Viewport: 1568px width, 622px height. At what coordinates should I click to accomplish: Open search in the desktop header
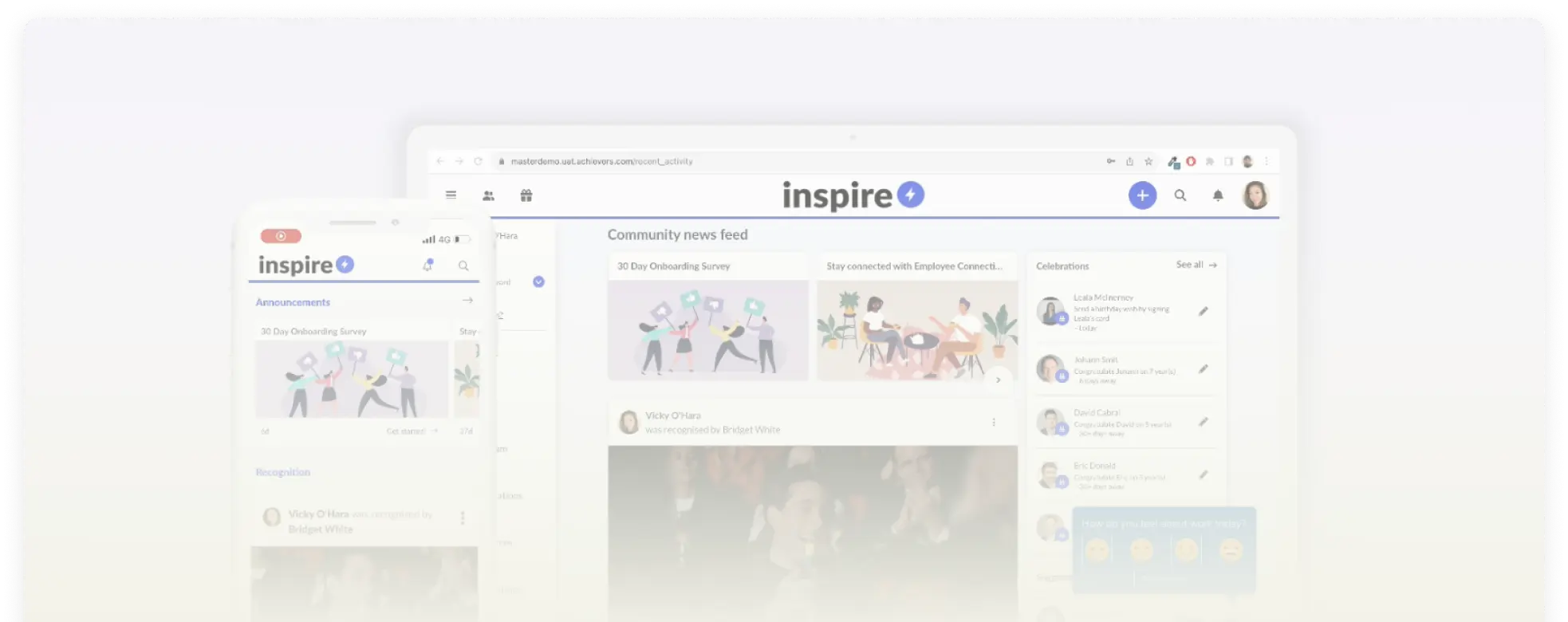coord(1180,195)
